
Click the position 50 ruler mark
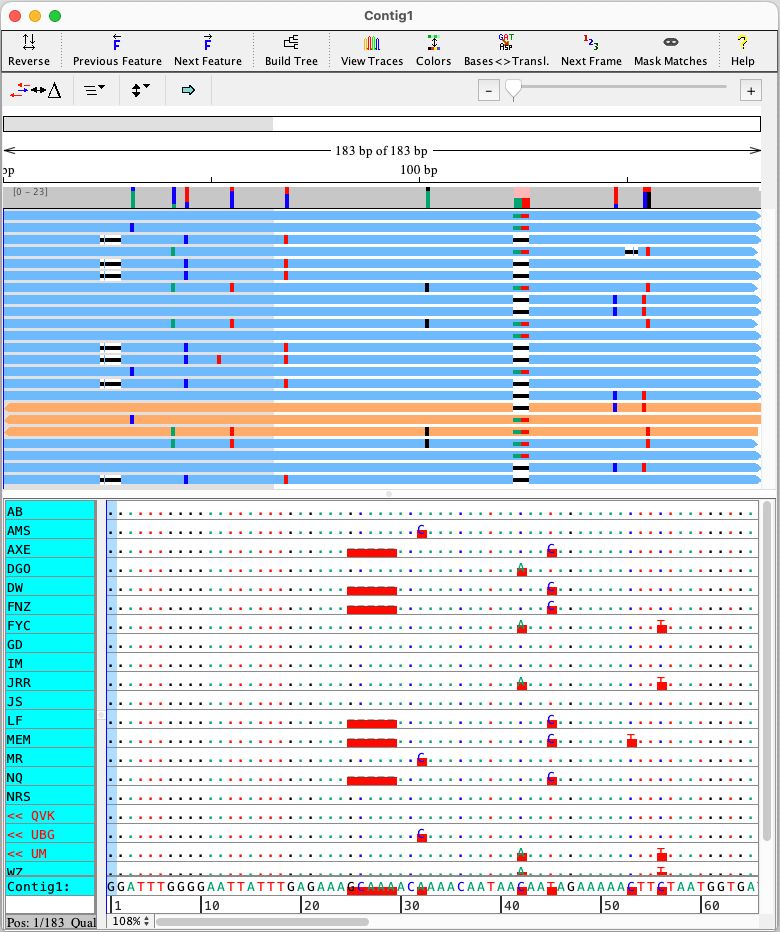[612, 905]
